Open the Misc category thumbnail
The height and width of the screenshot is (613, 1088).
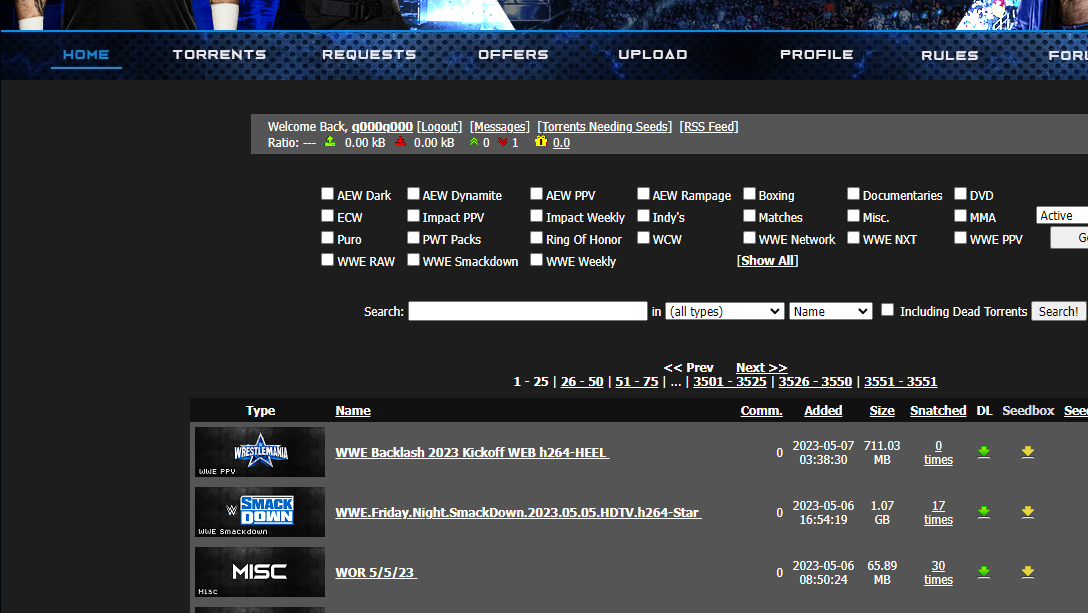pyautogui.click(x=260, y=572)
